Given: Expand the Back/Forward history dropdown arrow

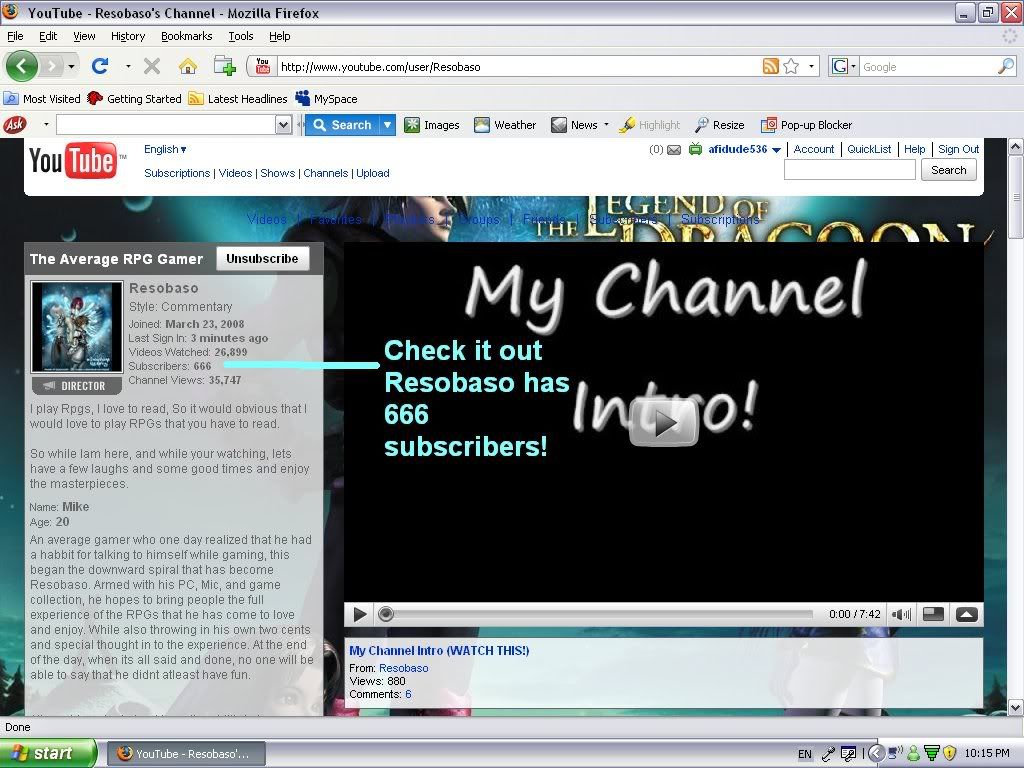Looking at the screenshot, I should (x=71, y=66).
